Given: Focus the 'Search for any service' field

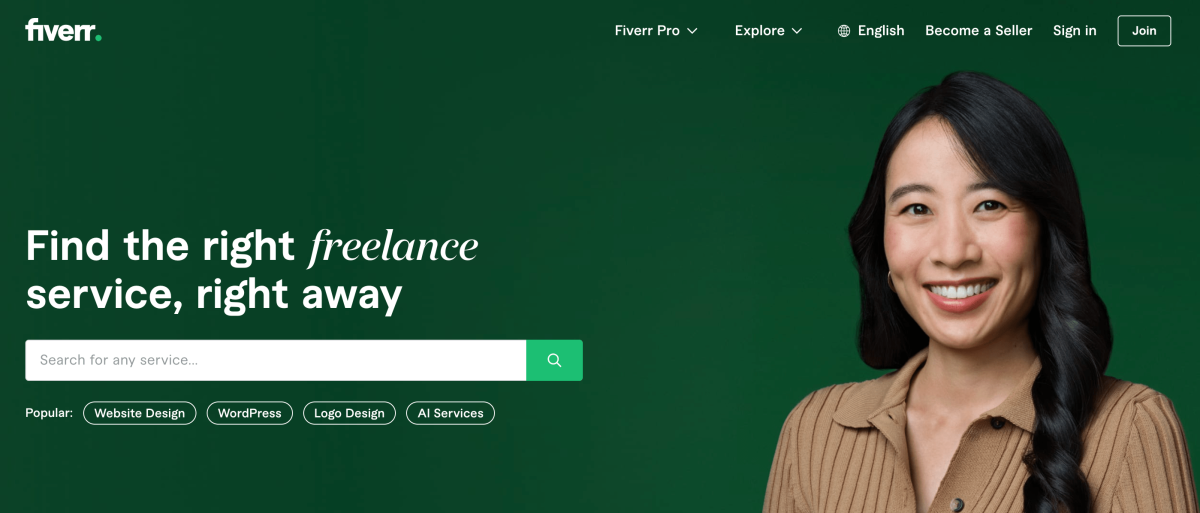Looking at the screenshot, I should [x=275, y=360].
